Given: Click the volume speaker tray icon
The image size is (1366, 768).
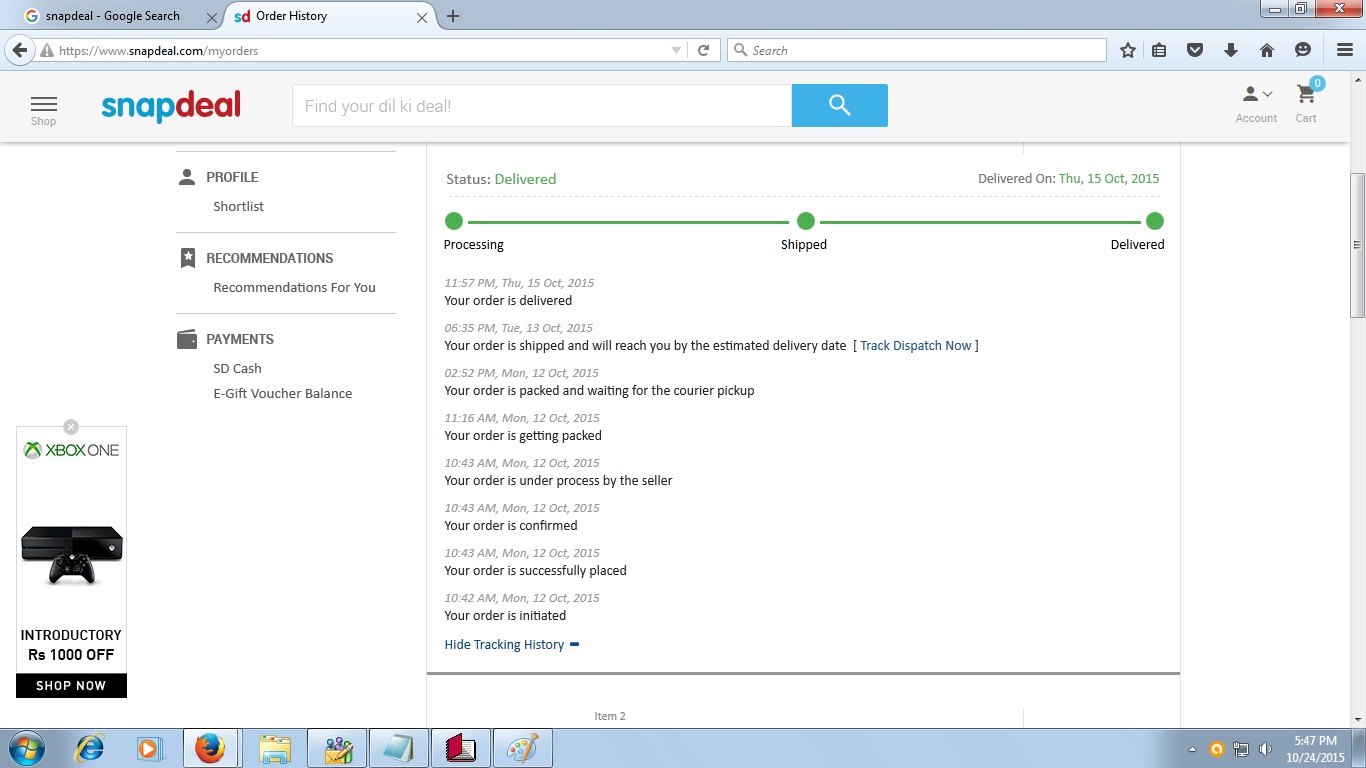Looking at the screenshot, I should coord(1266,749).
